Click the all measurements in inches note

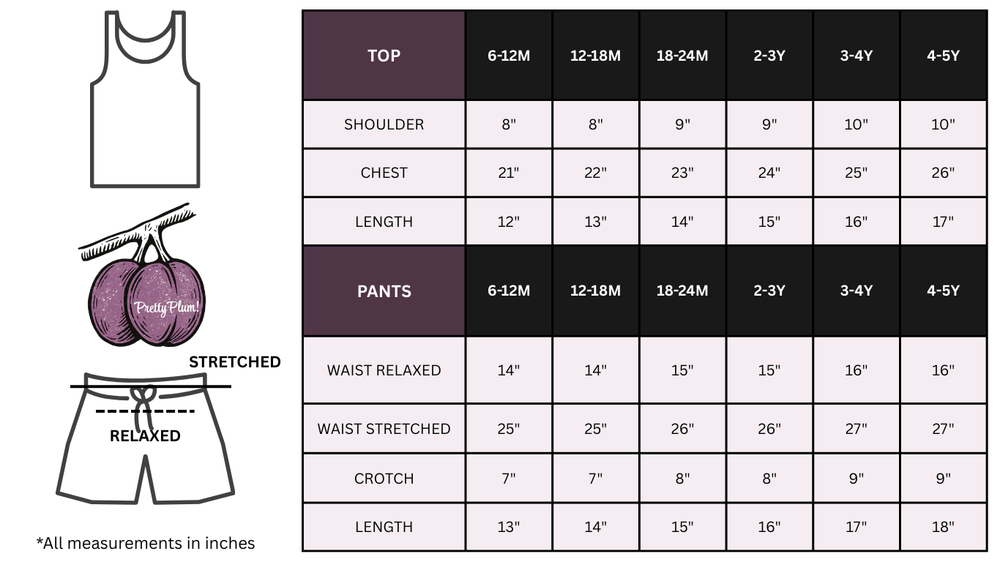coord(146,543)
